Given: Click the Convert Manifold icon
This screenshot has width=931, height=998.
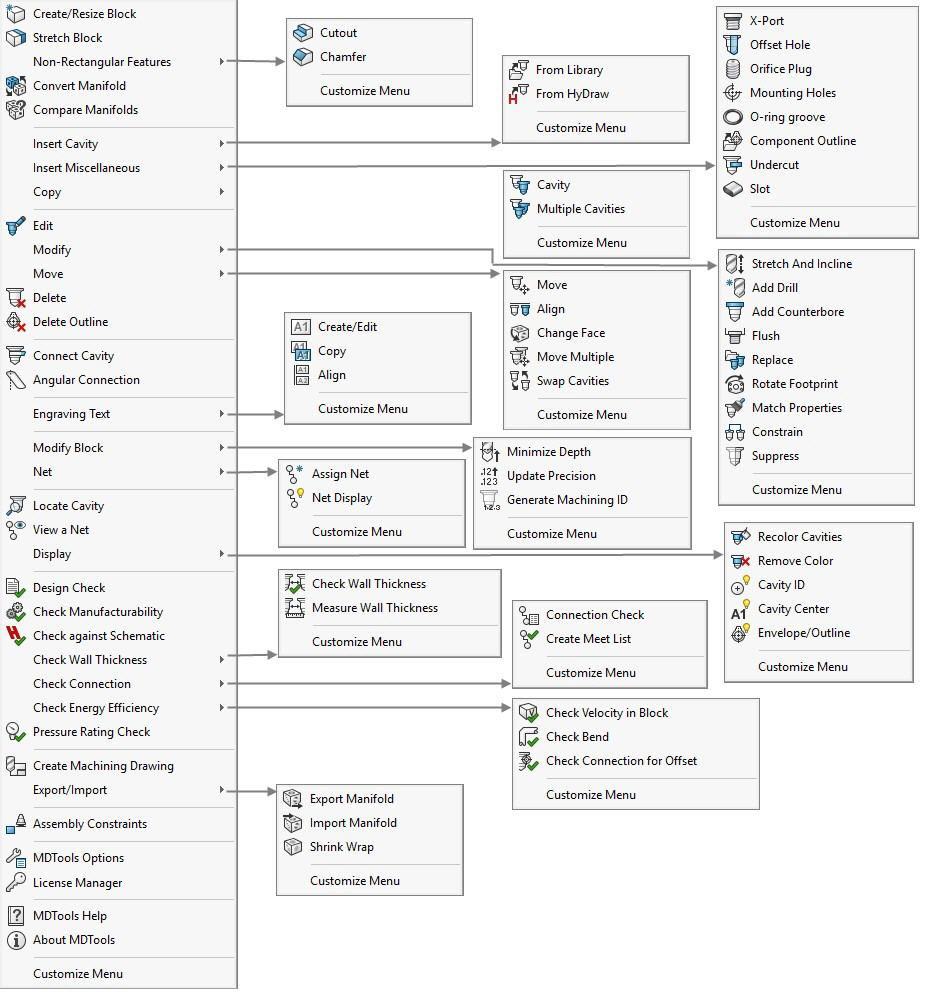Looking at the screenshot, I should coord(15,86).
